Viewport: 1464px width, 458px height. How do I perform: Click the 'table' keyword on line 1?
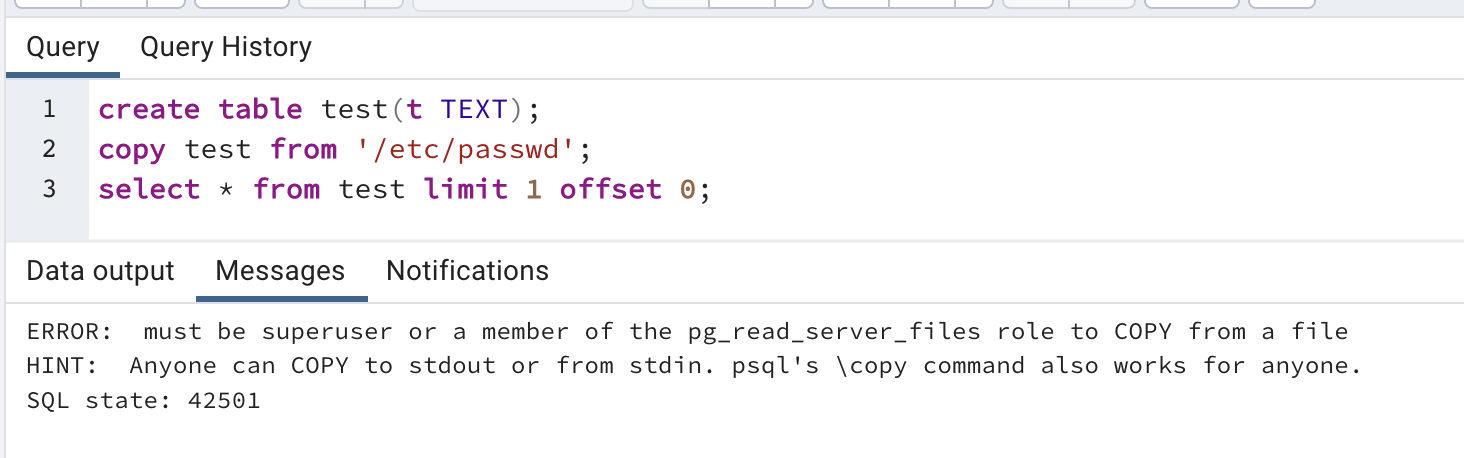pos(260,109)
